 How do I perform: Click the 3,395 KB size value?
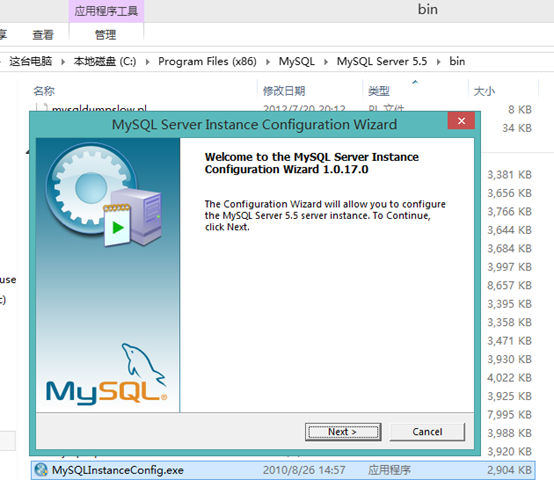pos(509,304)
